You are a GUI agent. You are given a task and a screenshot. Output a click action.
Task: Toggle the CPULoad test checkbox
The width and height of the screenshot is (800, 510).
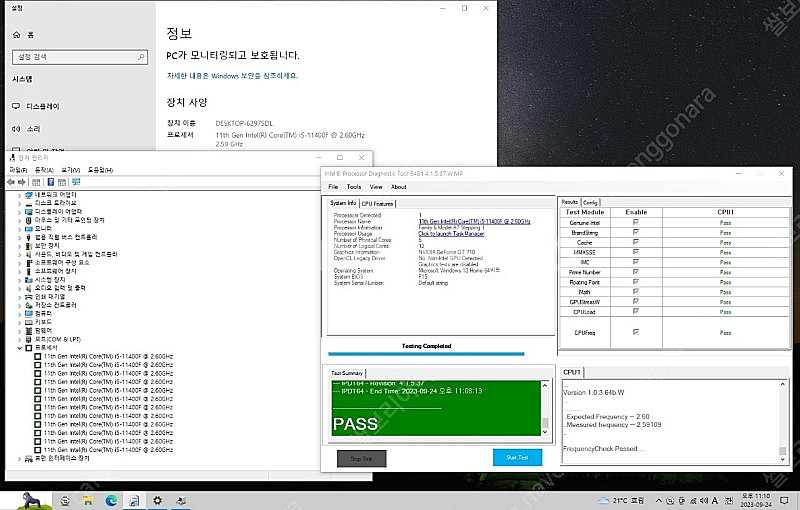point(636,311)
